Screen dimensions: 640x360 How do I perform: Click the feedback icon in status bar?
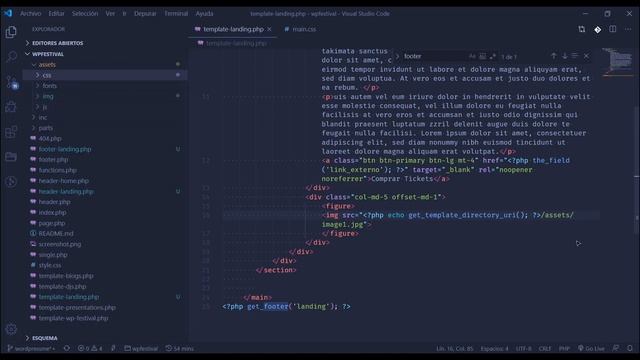tap(616, 349)
